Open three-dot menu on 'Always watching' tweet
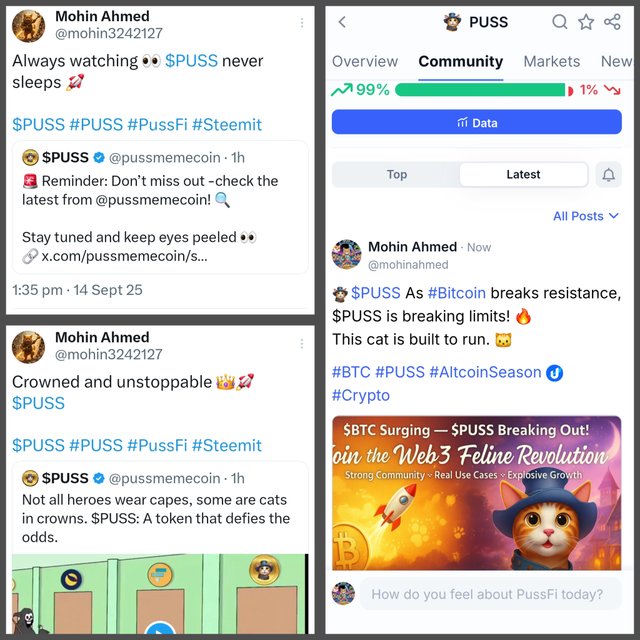 (x=302, y=23)
